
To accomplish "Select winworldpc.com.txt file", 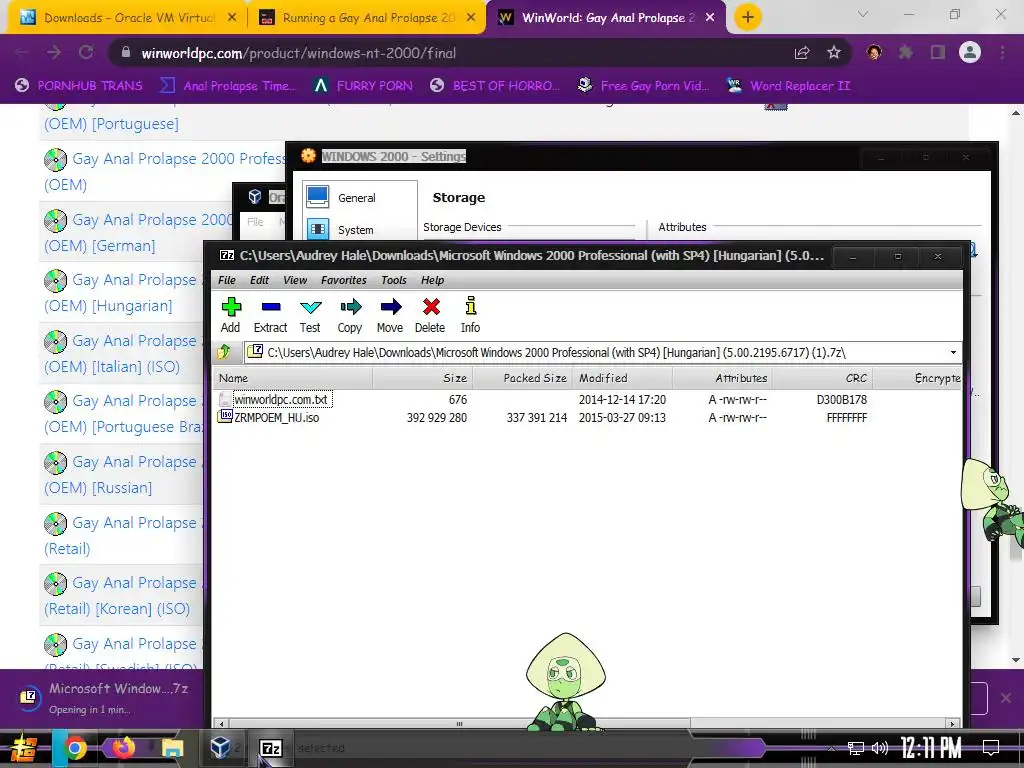I will pyautogui.click(x=281, y=399).
